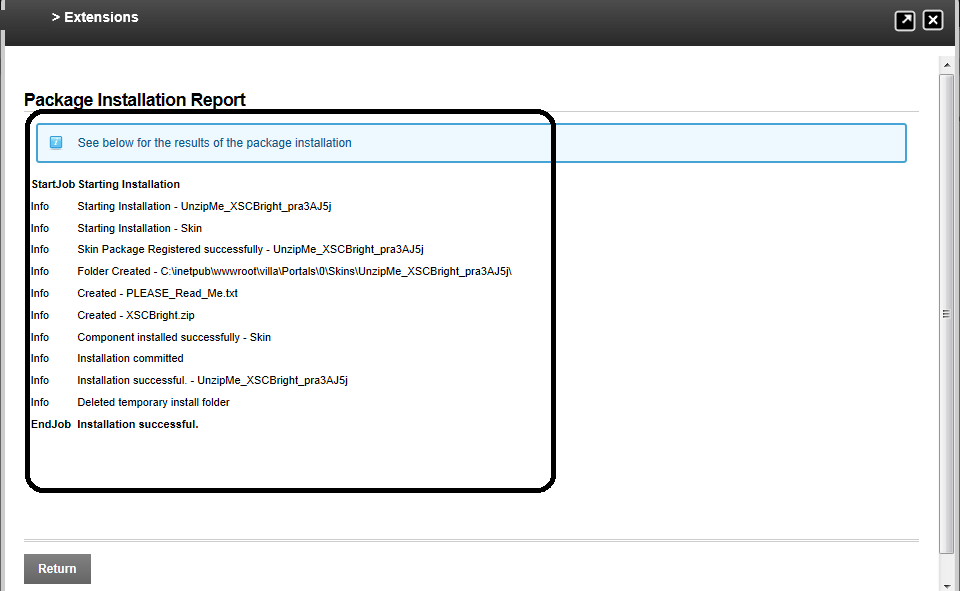Click the StartJob Starting Installation entry

(x=106, y=184)
